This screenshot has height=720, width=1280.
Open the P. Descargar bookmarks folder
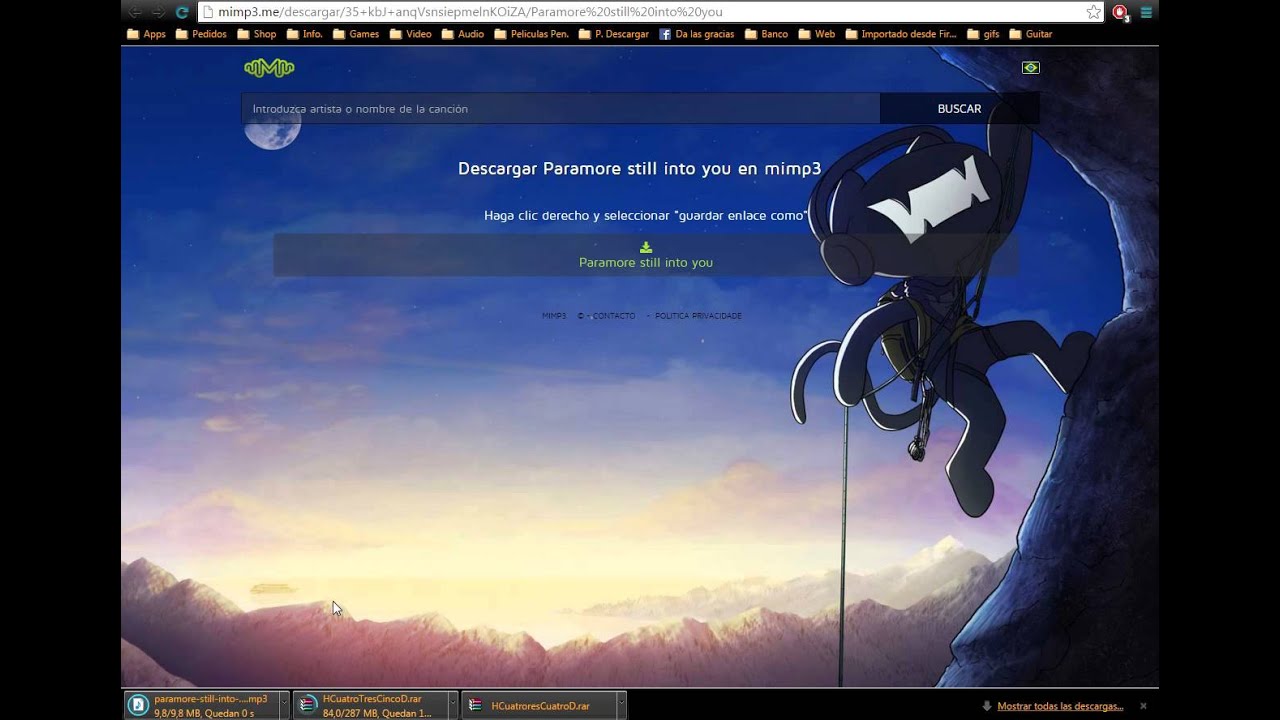(x=613, y=34)
